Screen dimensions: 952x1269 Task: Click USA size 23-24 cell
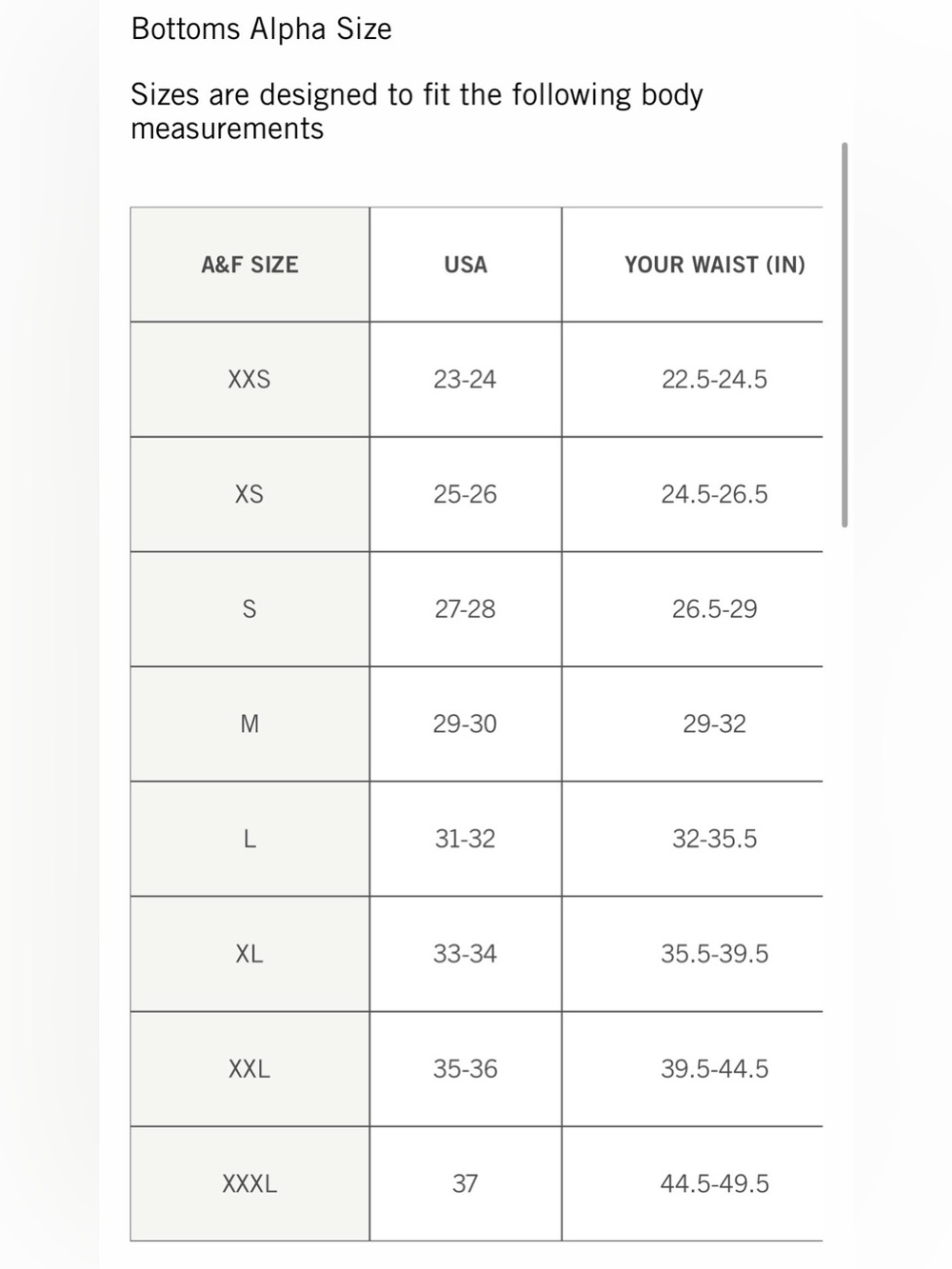click(466, 380)
